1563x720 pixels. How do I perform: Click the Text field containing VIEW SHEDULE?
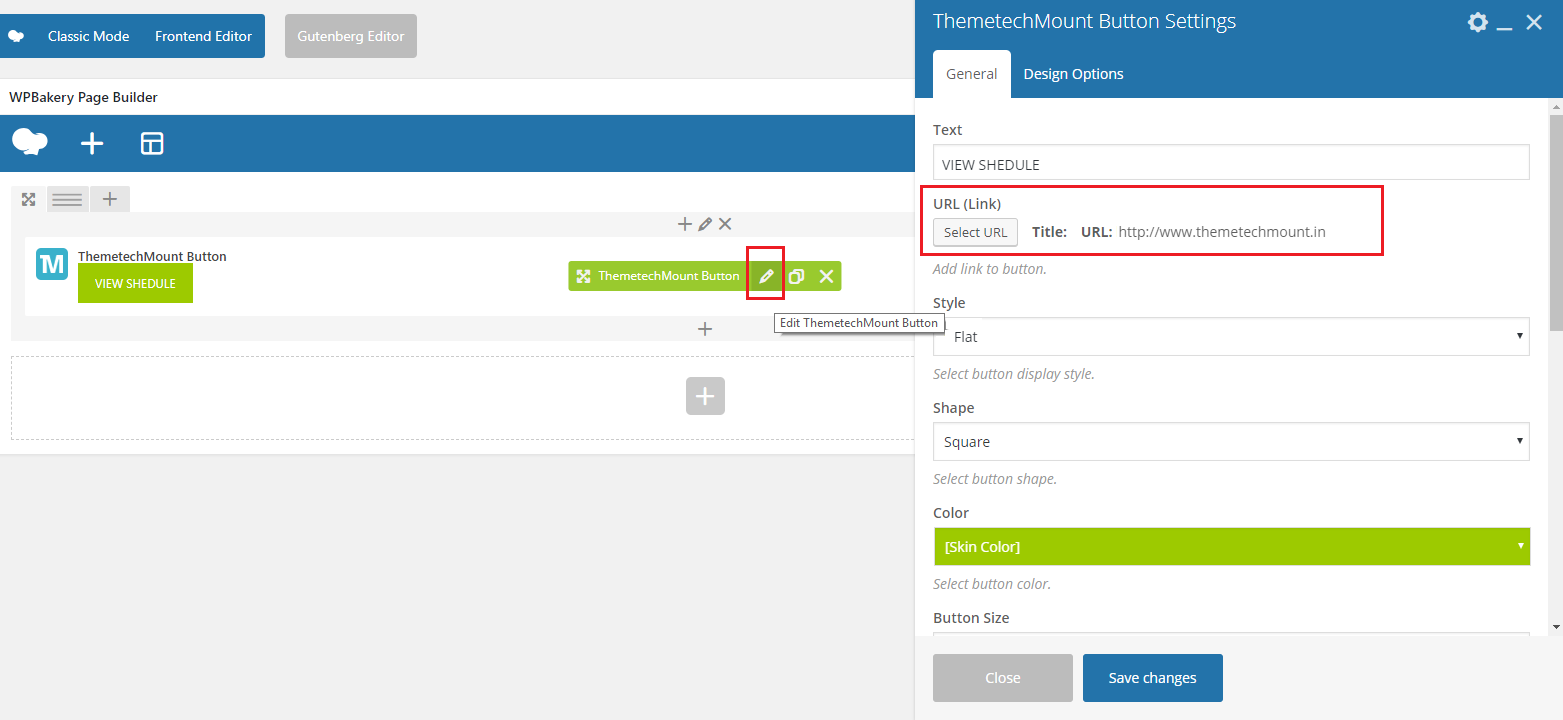click(x=1231, y=163)
